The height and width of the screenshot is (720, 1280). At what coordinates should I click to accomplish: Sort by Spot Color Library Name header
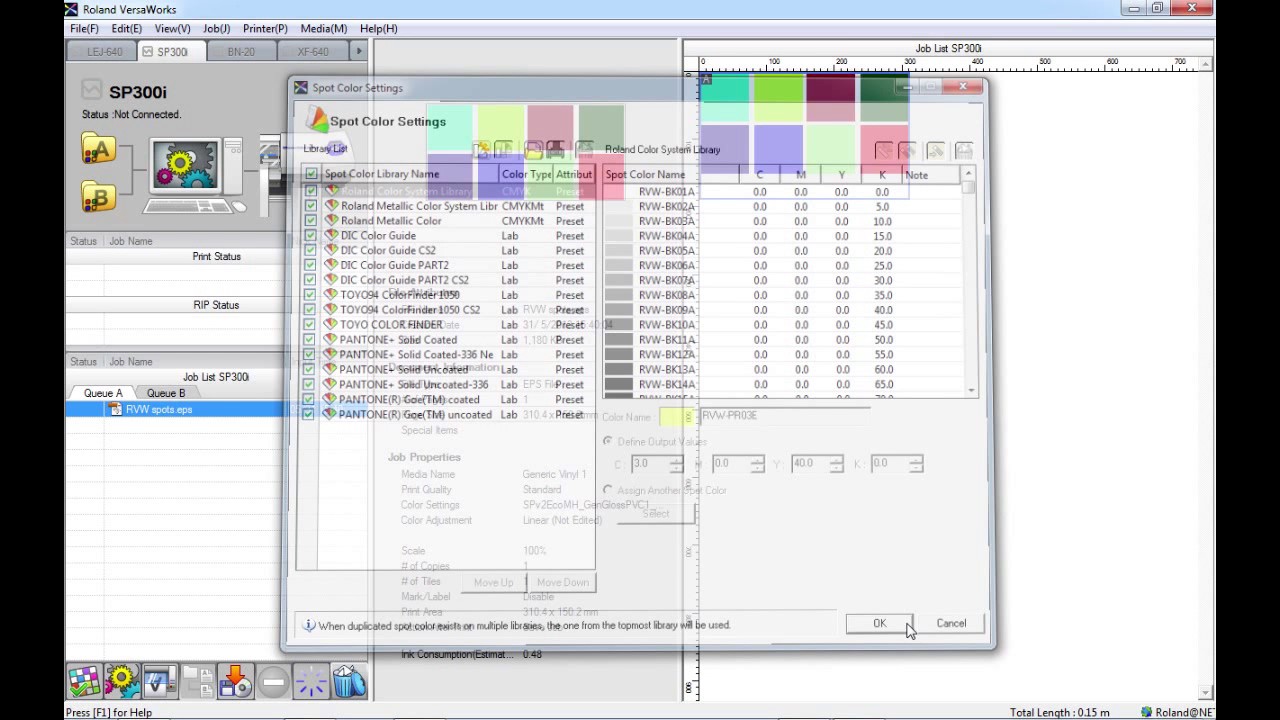(x=410, y=174)
